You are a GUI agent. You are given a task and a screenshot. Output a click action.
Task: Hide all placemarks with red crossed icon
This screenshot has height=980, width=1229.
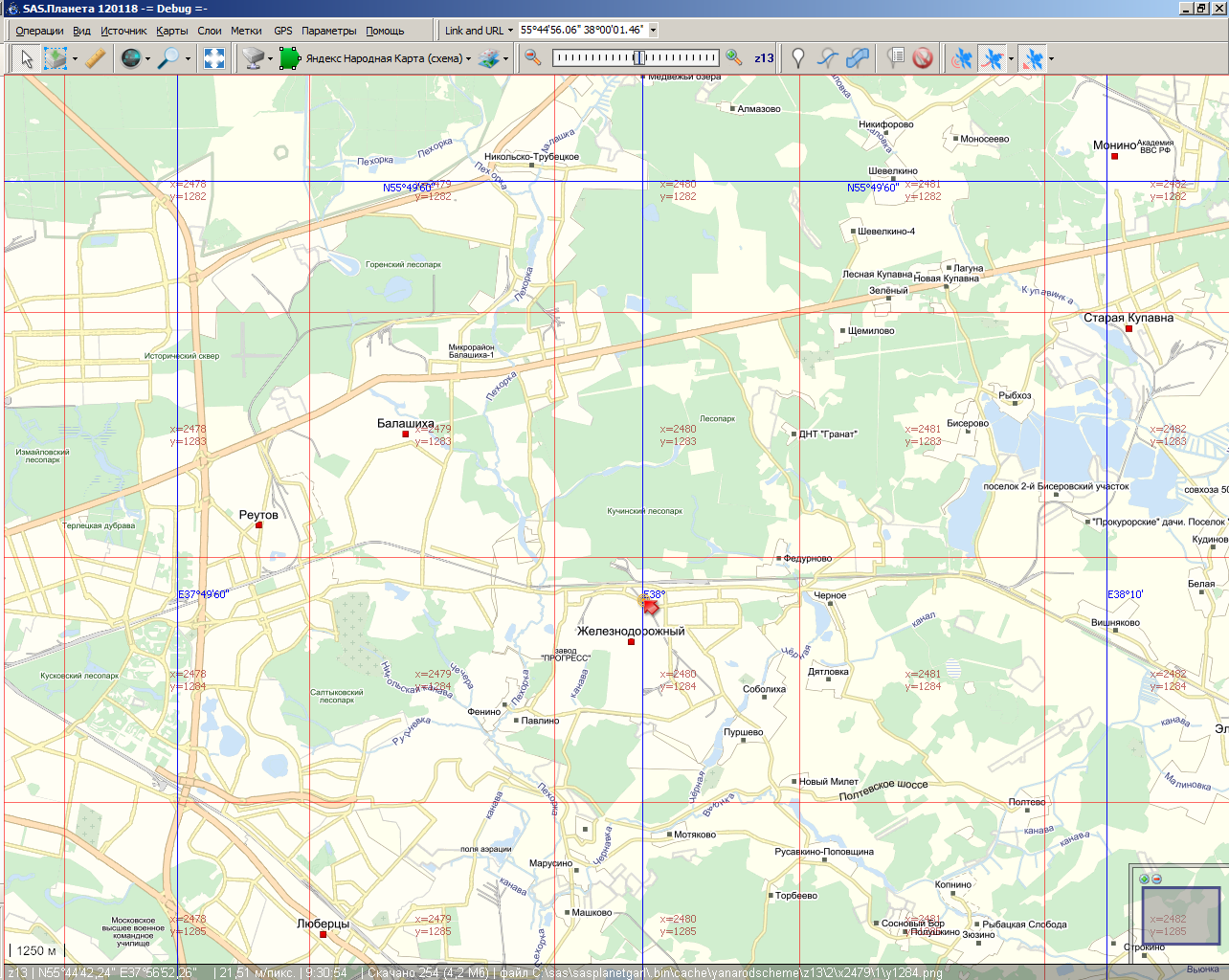pyautogui.click(x=923, y=58)
